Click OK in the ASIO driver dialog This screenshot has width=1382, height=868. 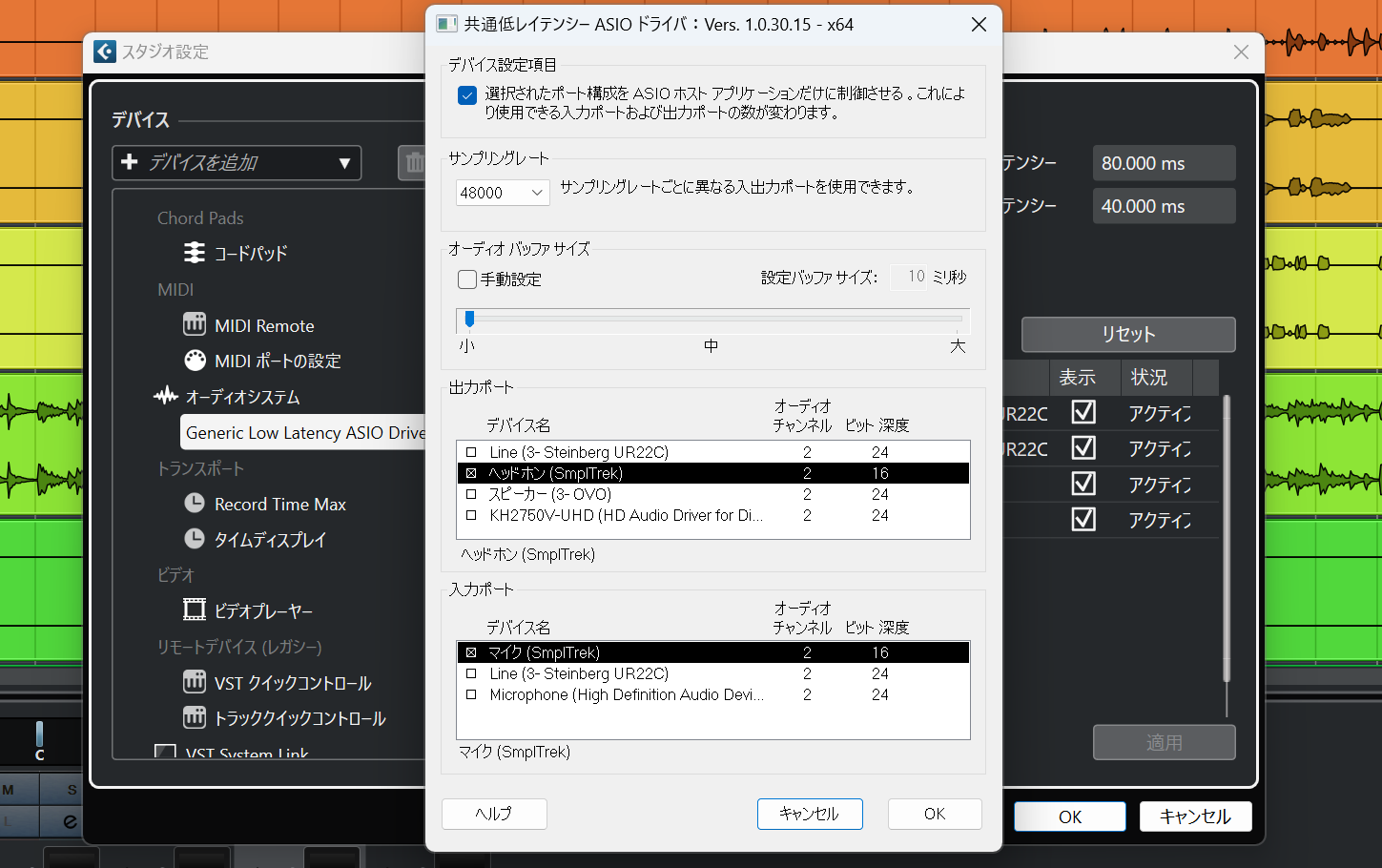[935, 814]
